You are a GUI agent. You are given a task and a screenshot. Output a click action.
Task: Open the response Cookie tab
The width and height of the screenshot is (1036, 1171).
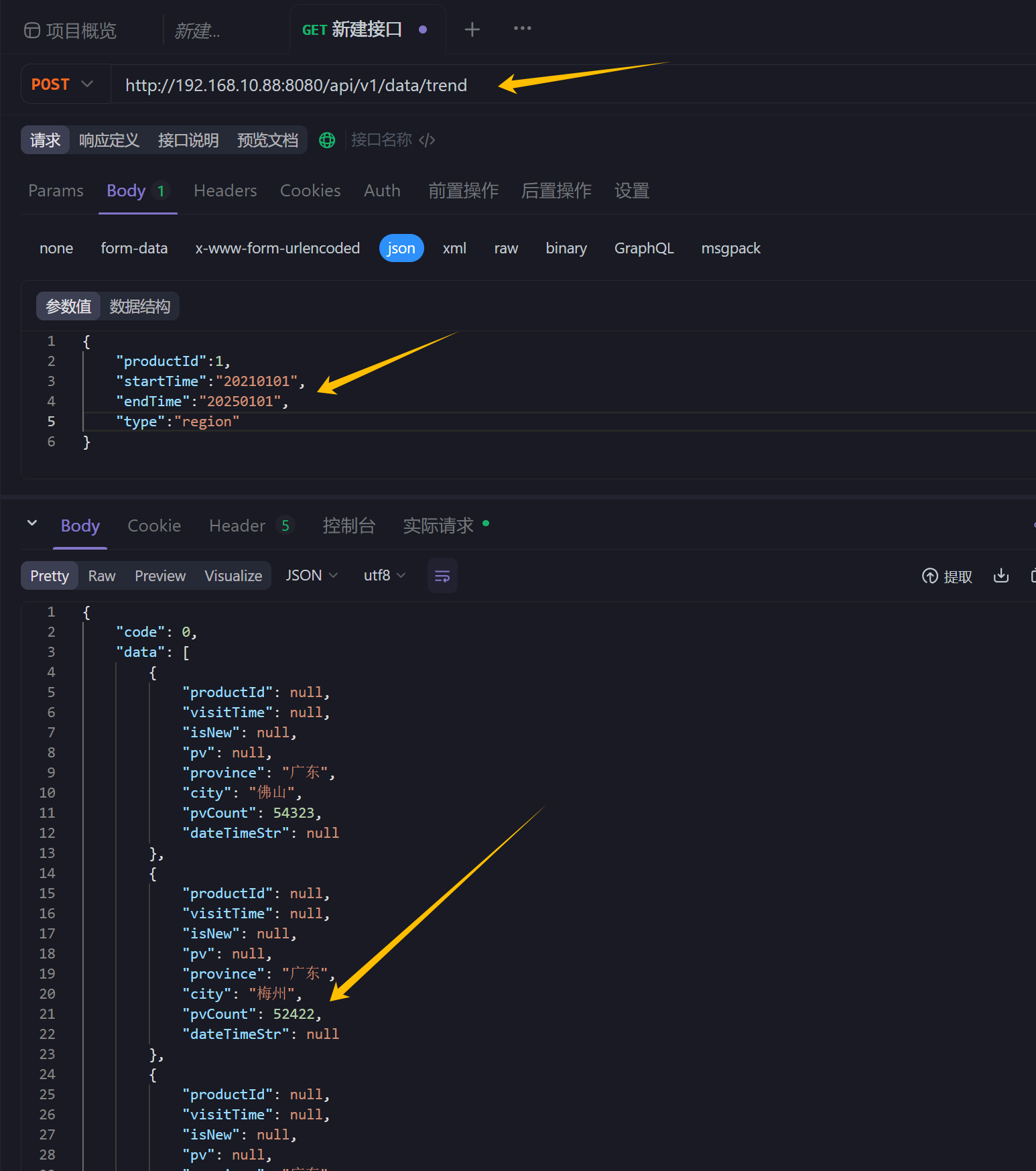154,526
